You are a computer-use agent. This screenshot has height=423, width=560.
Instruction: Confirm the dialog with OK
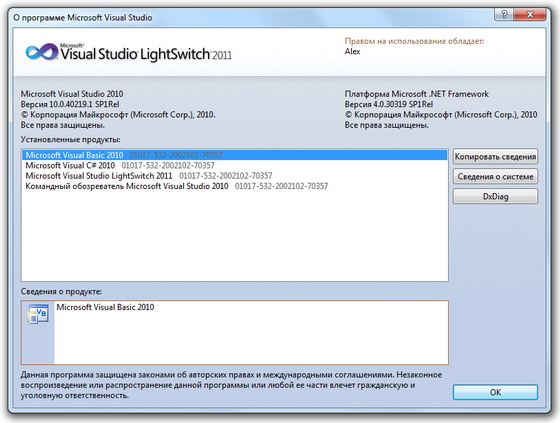tap(495, 392)
